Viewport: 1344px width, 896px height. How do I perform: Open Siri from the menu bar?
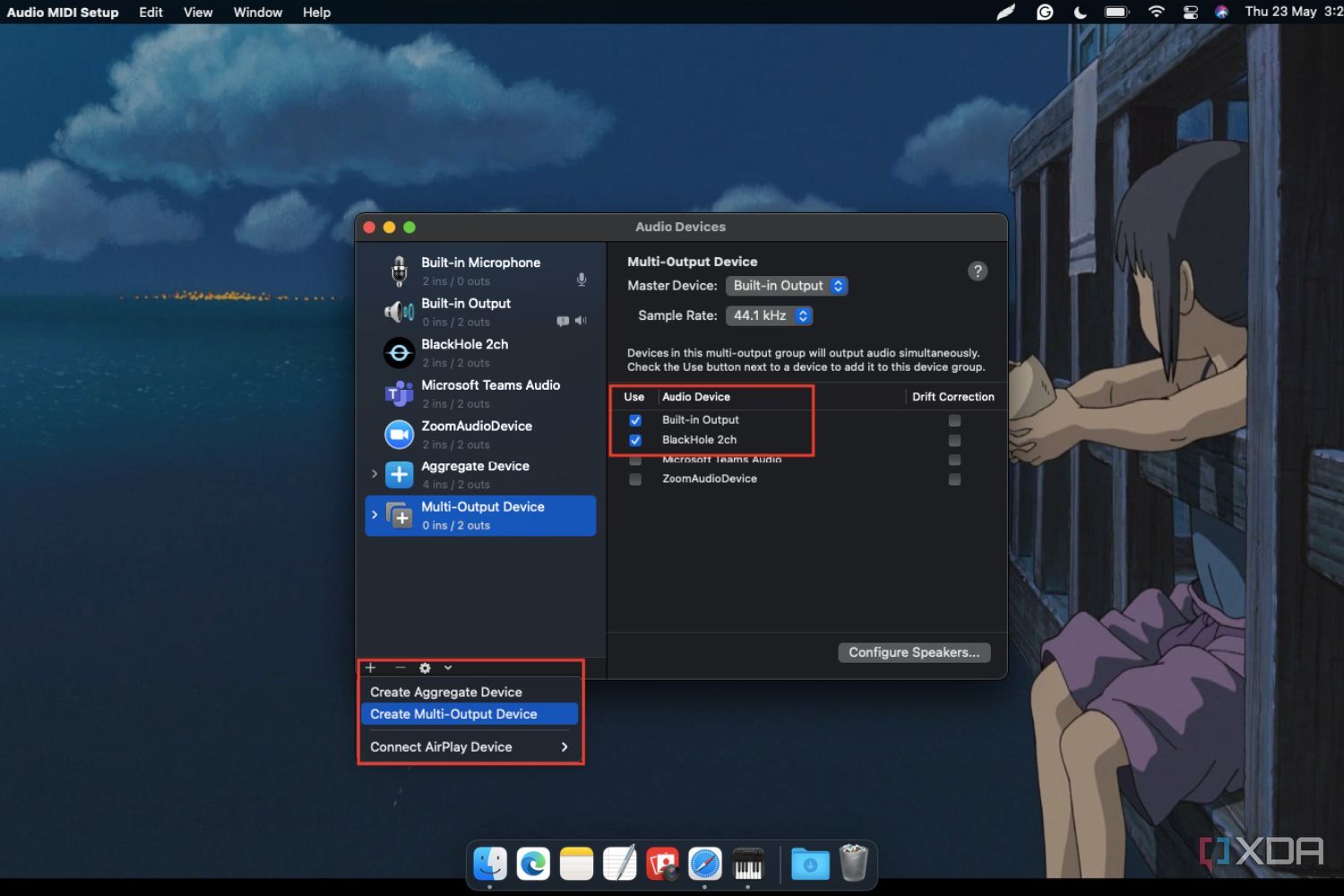1222,12
